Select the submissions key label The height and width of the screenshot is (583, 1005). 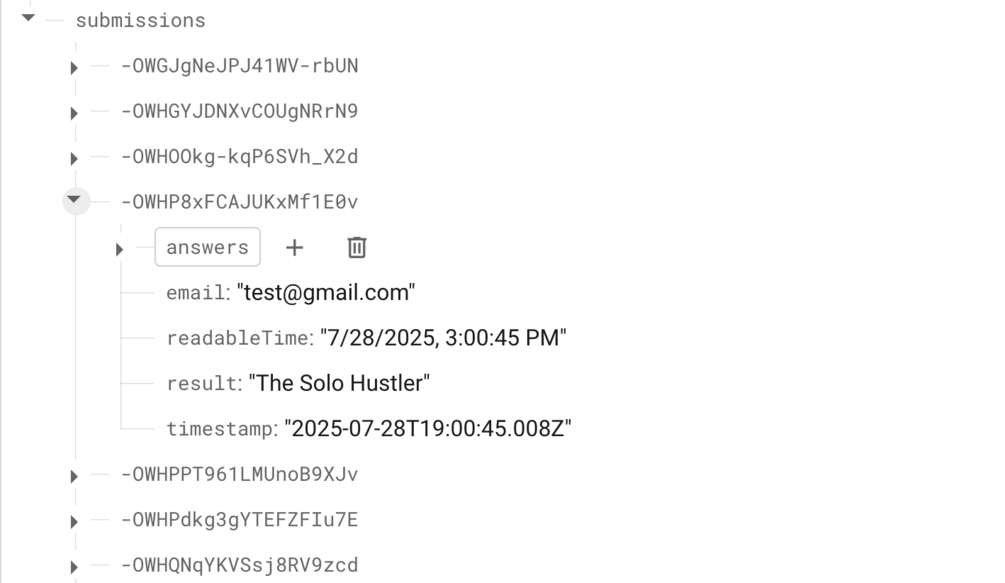(140, 20)
